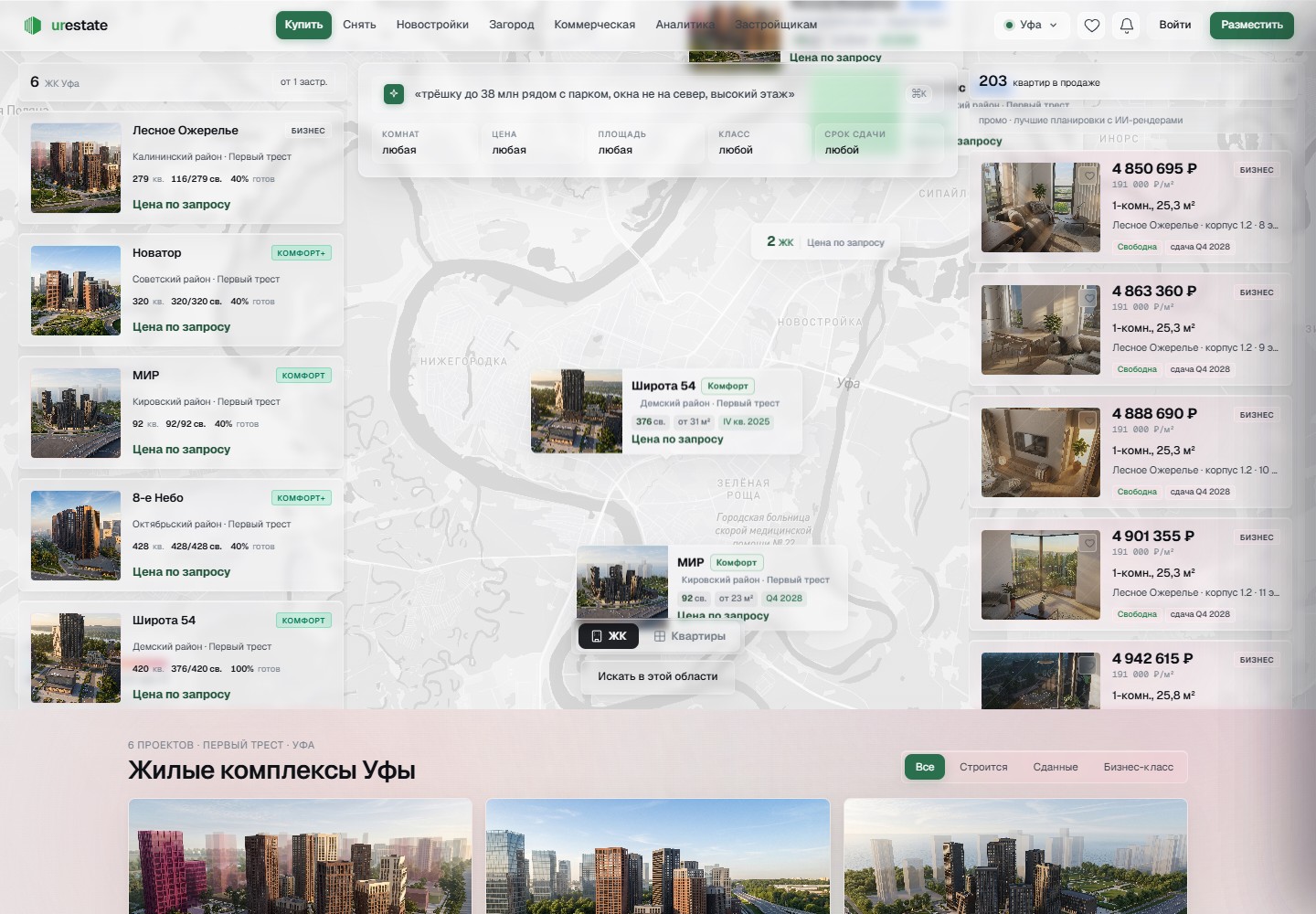
Task: Open Лесное Ожерелье thumbnail in left list
Action: click(76, 168)
